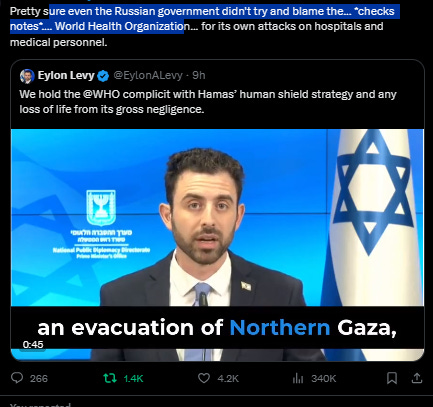Click the 340K views count

point(323,379)
